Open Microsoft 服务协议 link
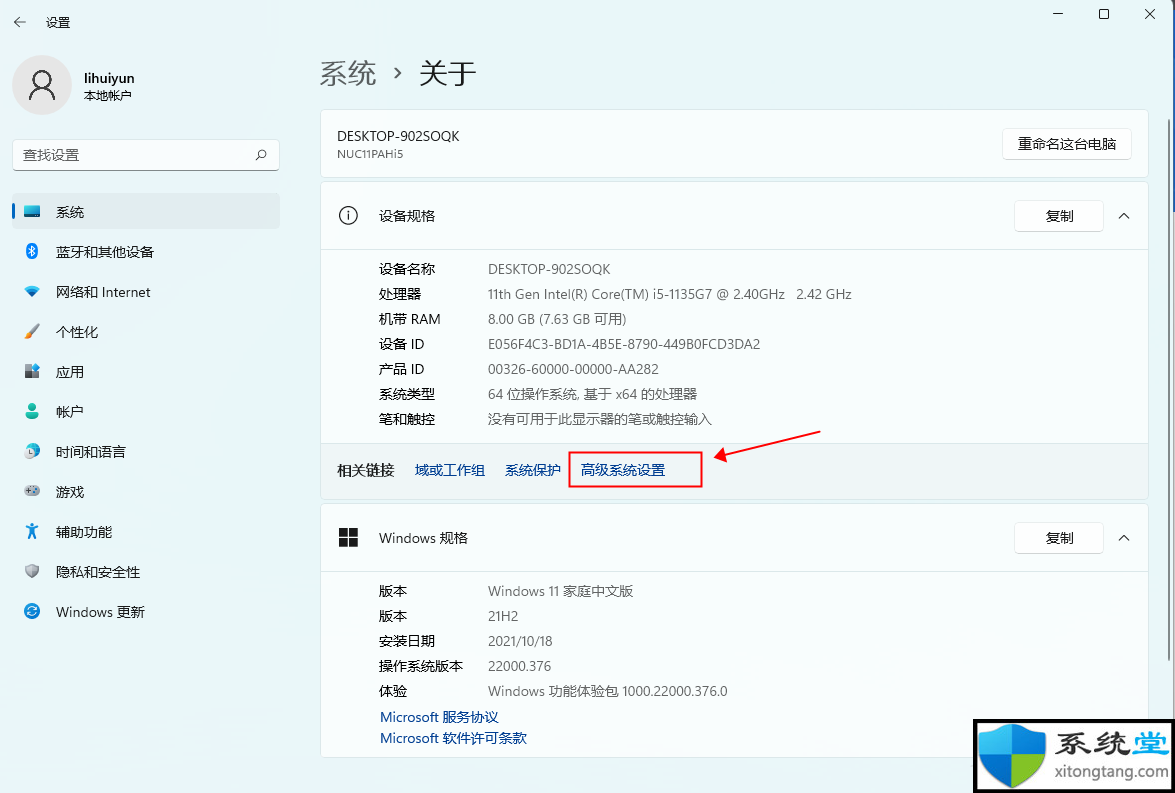The image size is (1175, 793). (439, 717)
